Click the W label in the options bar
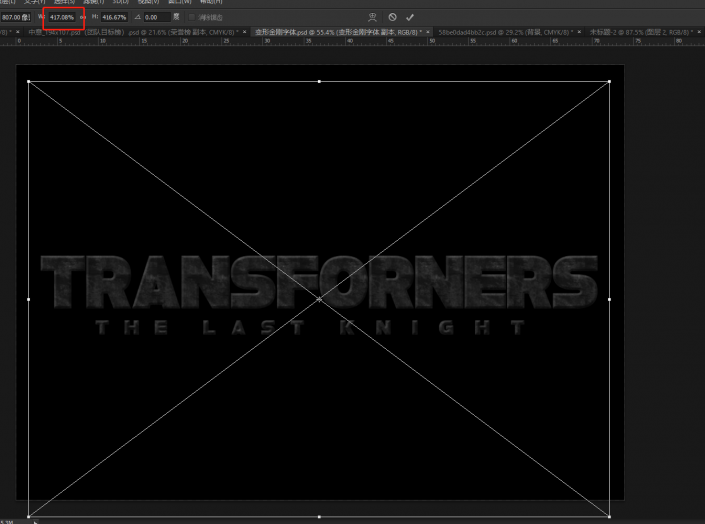The width and height of the screenshot is (705, 524). 41,17
